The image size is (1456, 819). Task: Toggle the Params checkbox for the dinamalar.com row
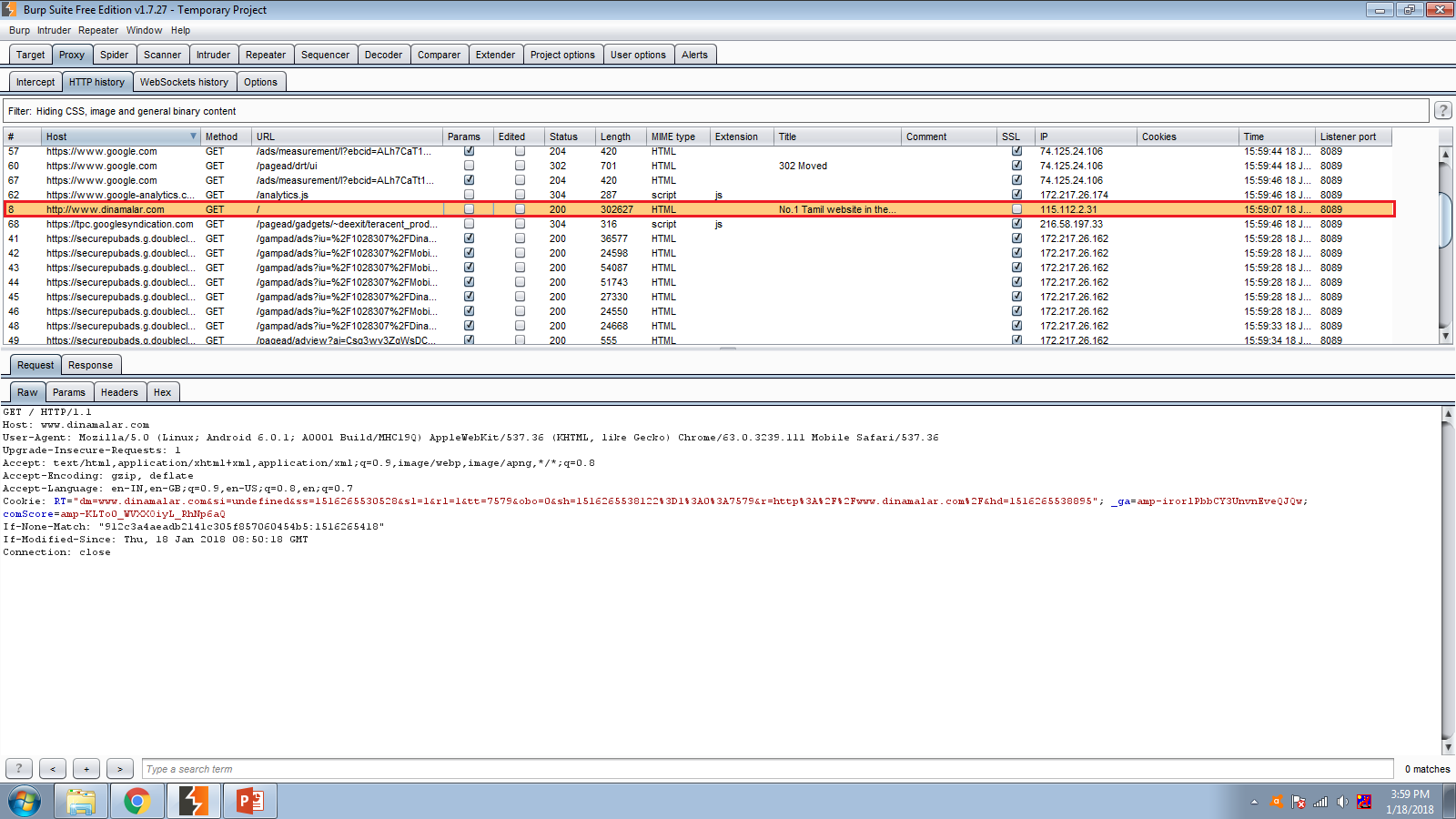(x=469, y=209)
